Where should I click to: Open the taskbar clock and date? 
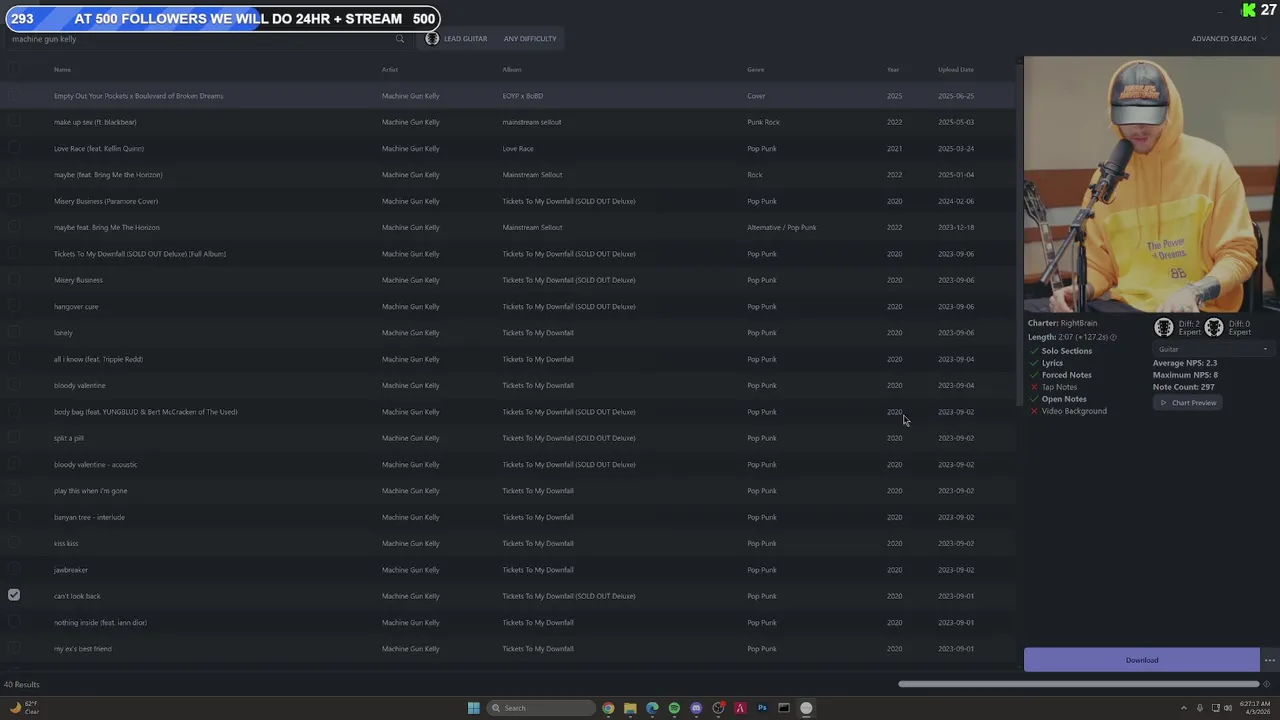1254,708
